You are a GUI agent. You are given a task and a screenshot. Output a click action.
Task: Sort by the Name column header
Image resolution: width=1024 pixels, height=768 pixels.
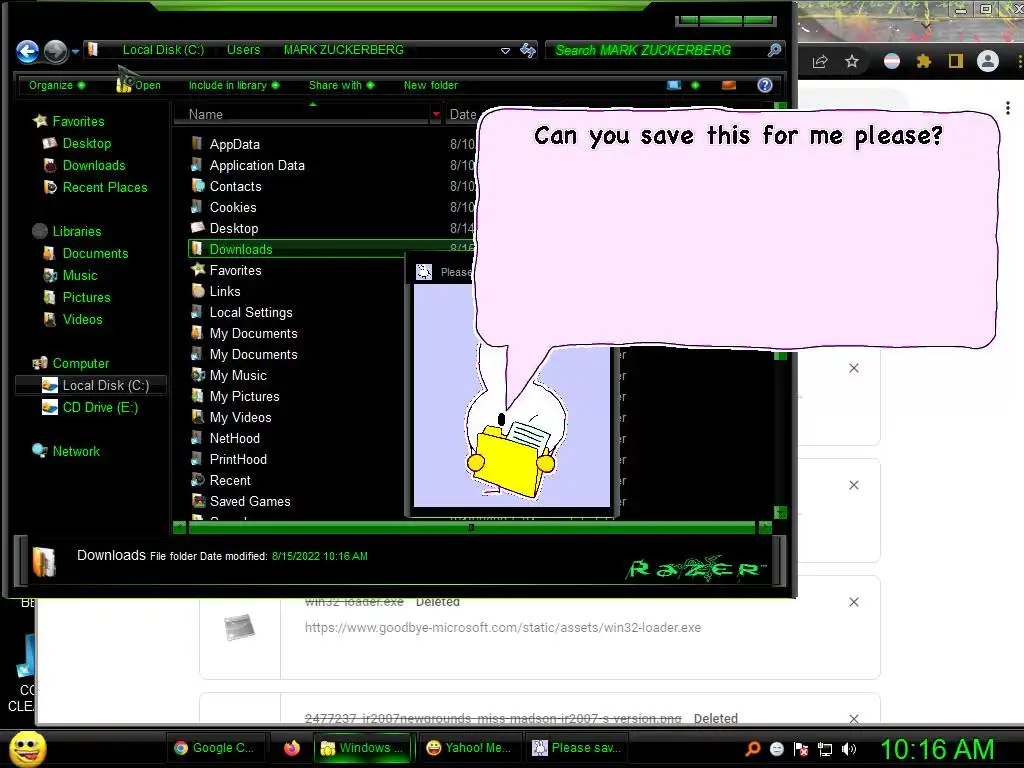click(300, 114)
